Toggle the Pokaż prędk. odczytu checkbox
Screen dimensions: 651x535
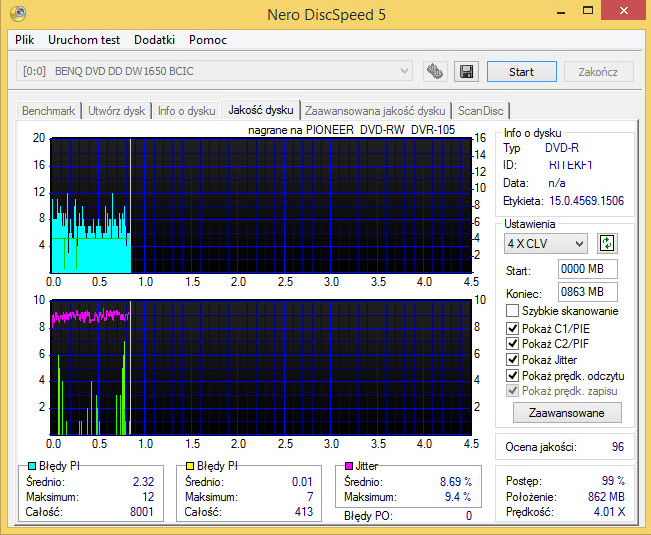click(512, 375)
